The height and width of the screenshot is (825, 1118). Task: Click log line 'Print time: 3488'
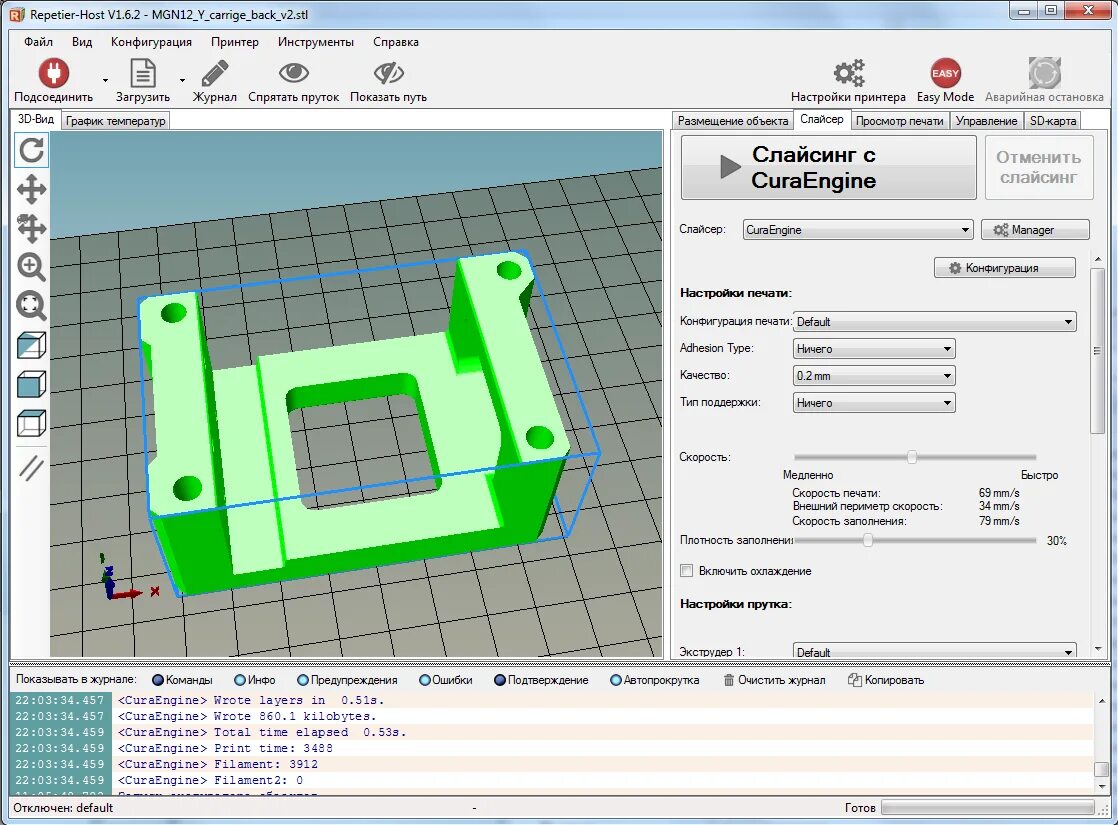point(273,748)
